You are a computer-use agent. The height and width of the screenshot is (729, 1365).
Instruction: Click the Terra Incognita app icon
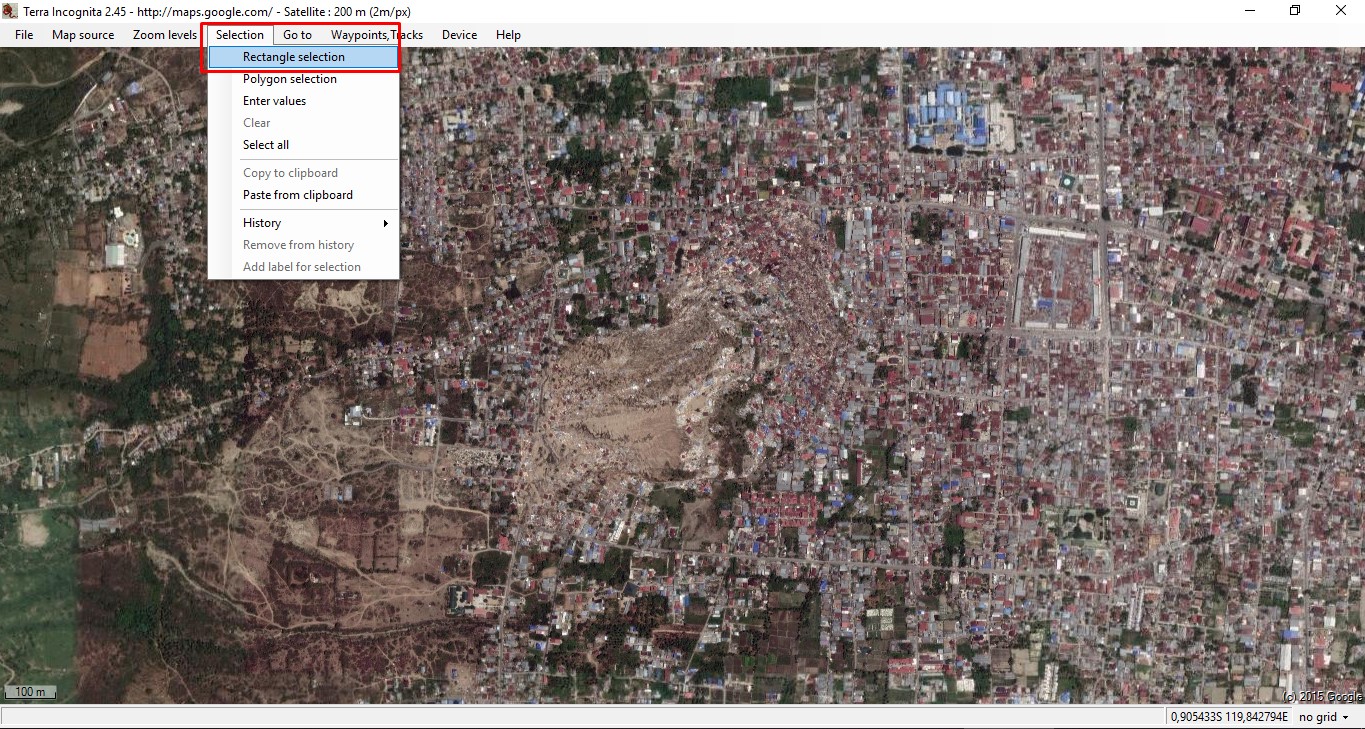(x=10, y=11)
